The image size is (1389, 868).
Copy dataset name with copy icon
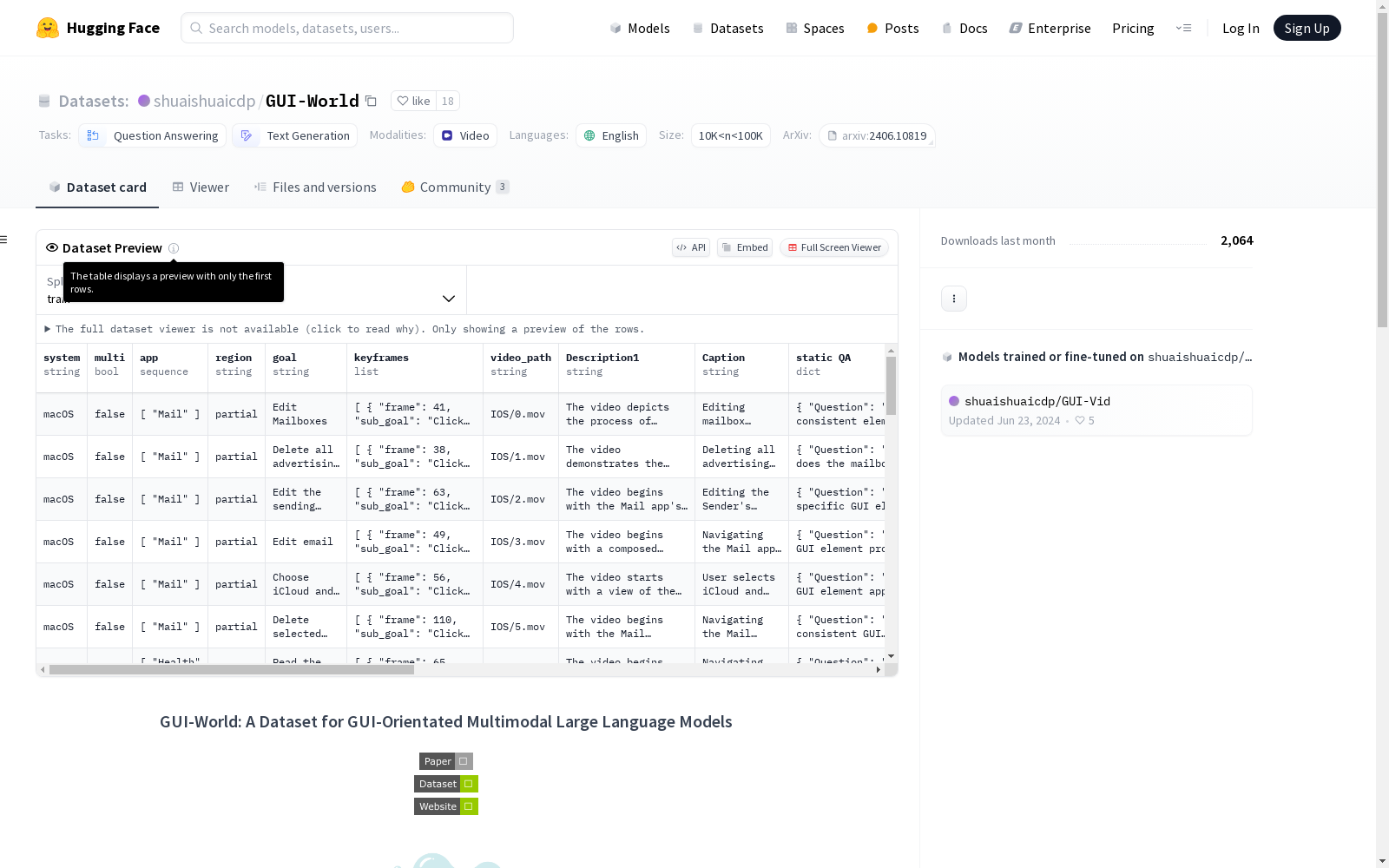click(371, 101)
